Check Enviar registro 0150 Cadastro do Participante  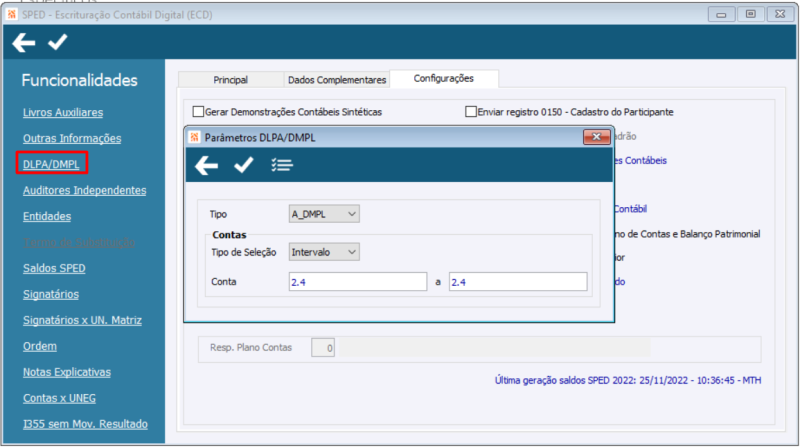point(470,111)
